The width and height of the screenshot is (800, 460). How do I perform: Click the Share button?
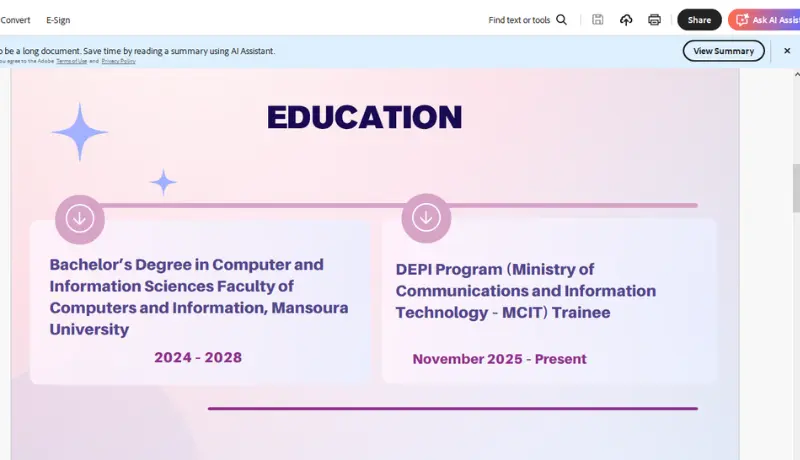coord(699,20)
